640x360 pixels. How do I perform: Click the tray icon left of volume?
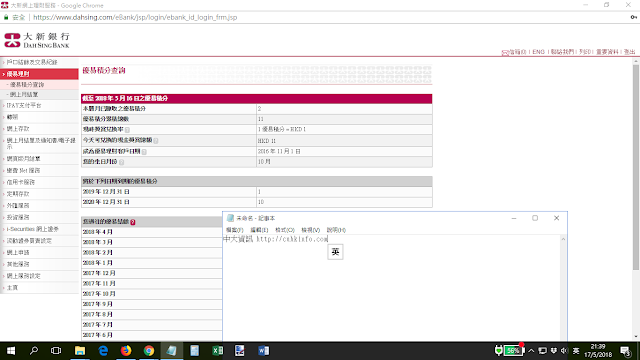point(553,351)
